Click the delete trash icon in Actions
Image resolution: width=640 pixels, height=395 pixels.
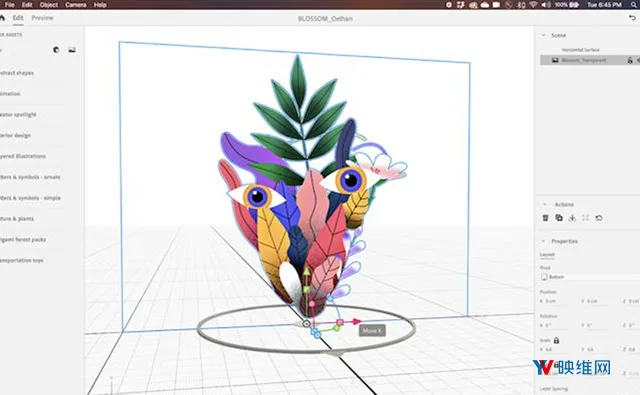[x=545, y=218]
